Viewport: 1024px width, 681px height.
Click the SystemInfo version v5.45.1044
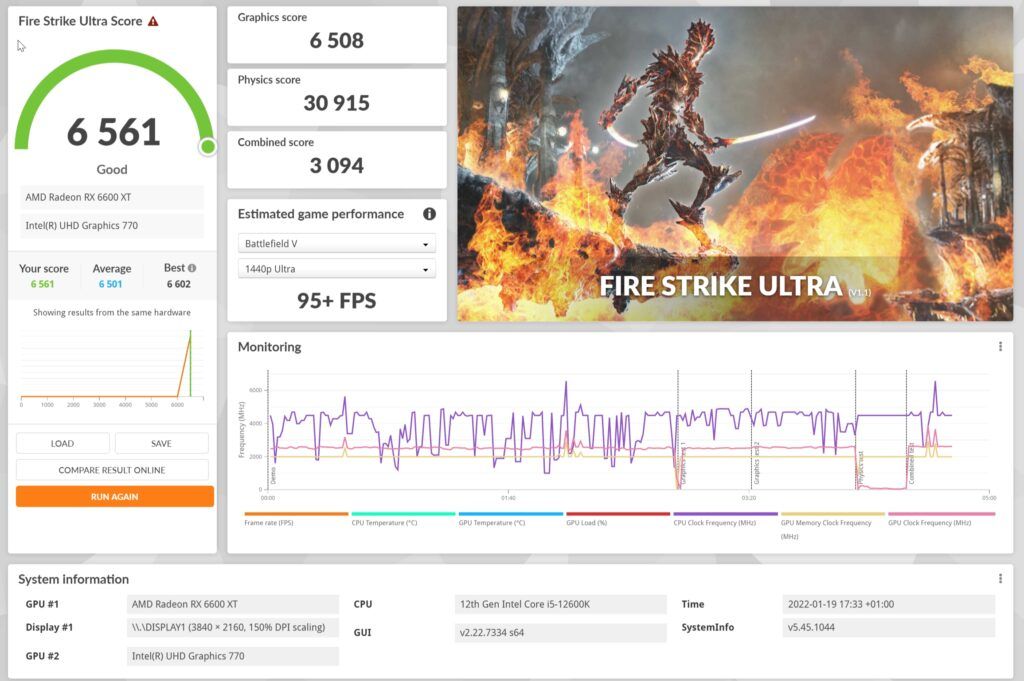[888, 627]
